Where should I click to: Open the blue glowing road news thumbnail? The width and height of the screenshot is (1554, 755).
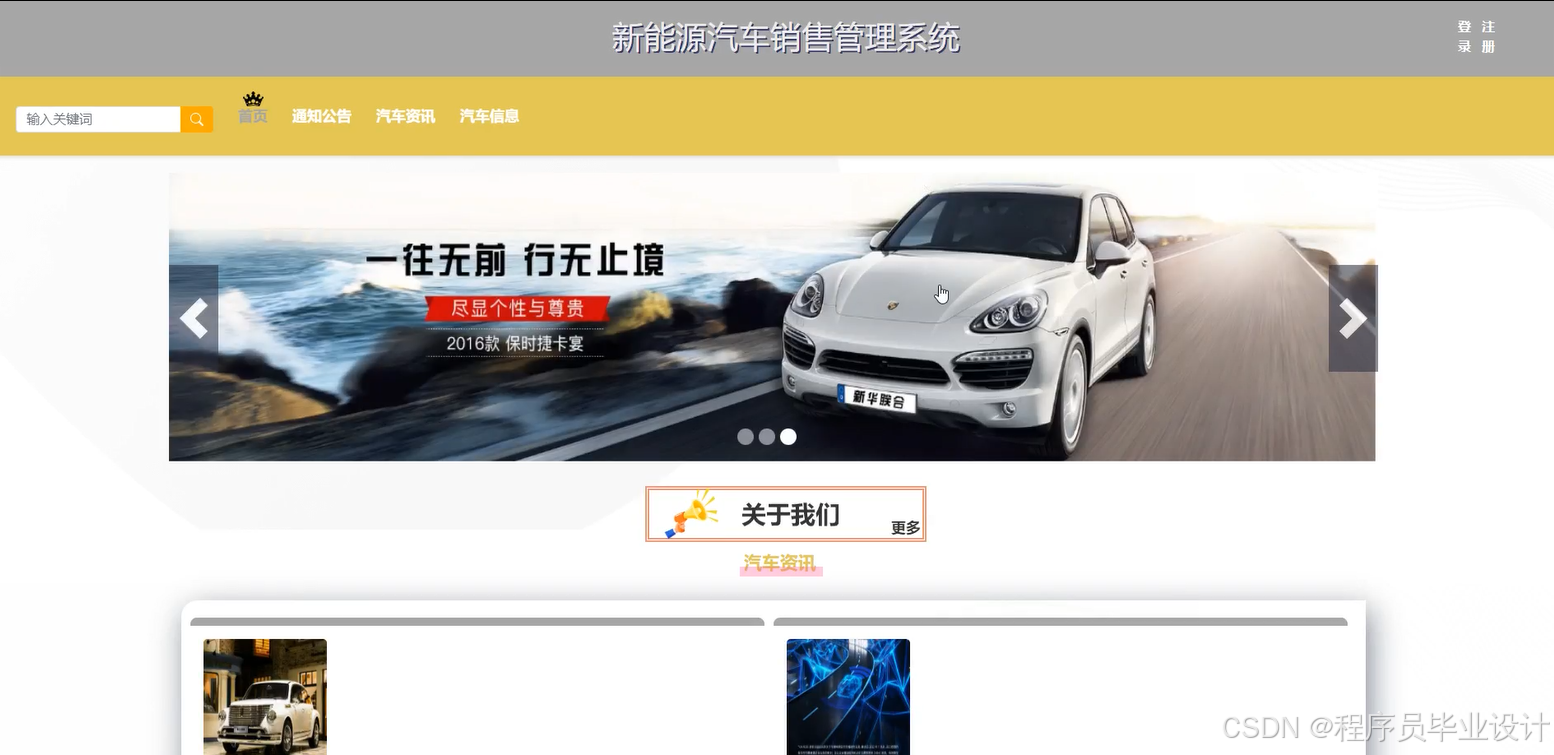848,697
